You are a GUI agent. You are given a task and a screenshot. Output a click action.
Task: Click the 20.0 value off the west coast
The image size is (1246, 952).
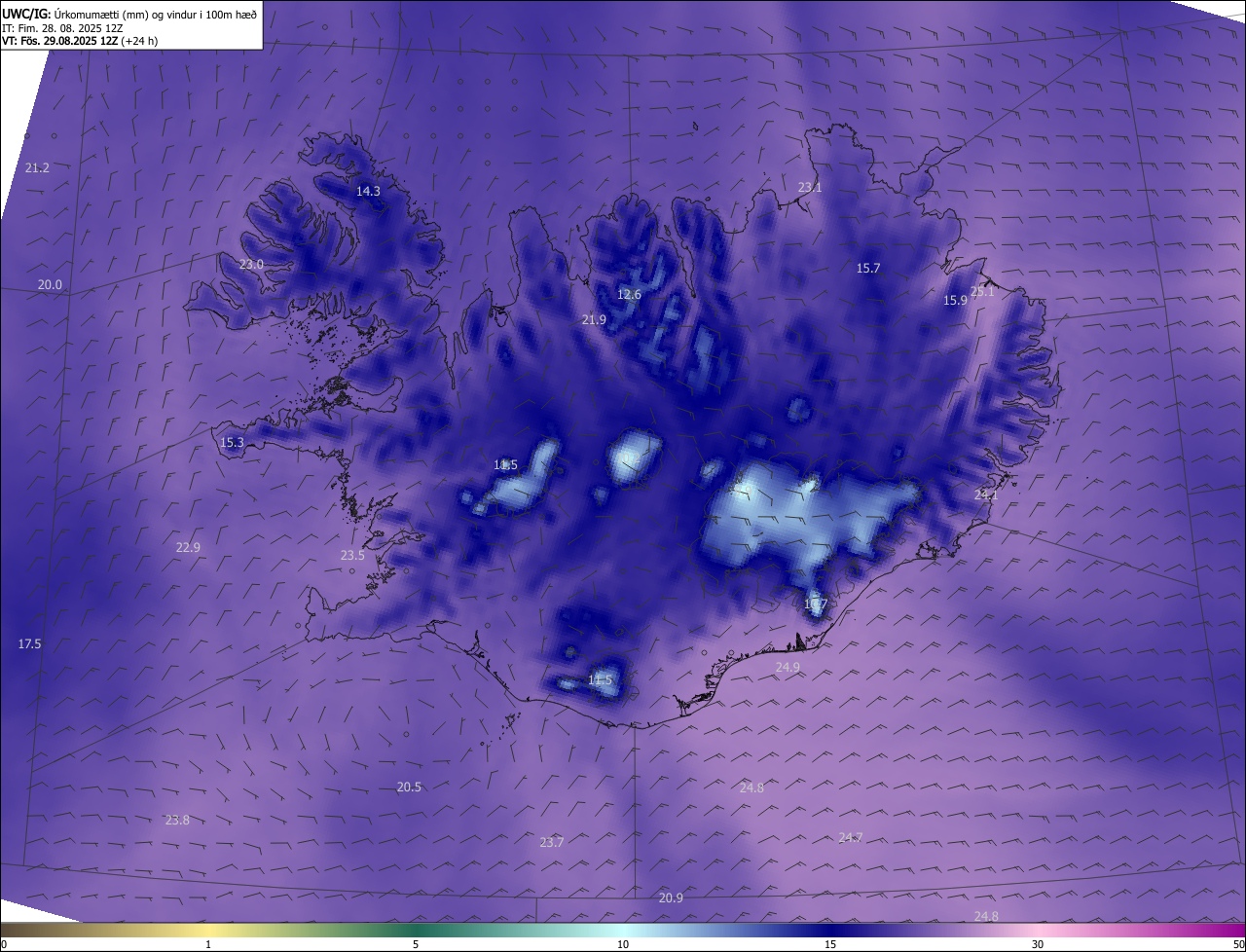point(50,285)
